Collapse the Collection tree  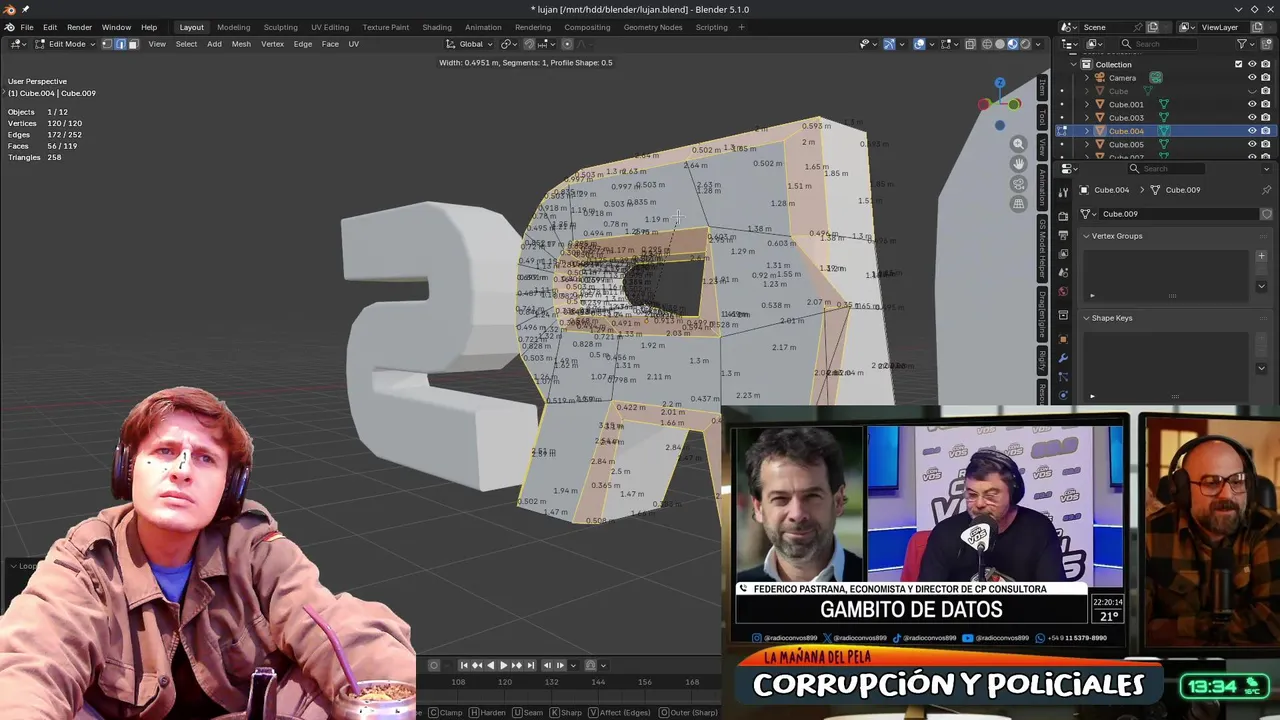click(1074, 64)
